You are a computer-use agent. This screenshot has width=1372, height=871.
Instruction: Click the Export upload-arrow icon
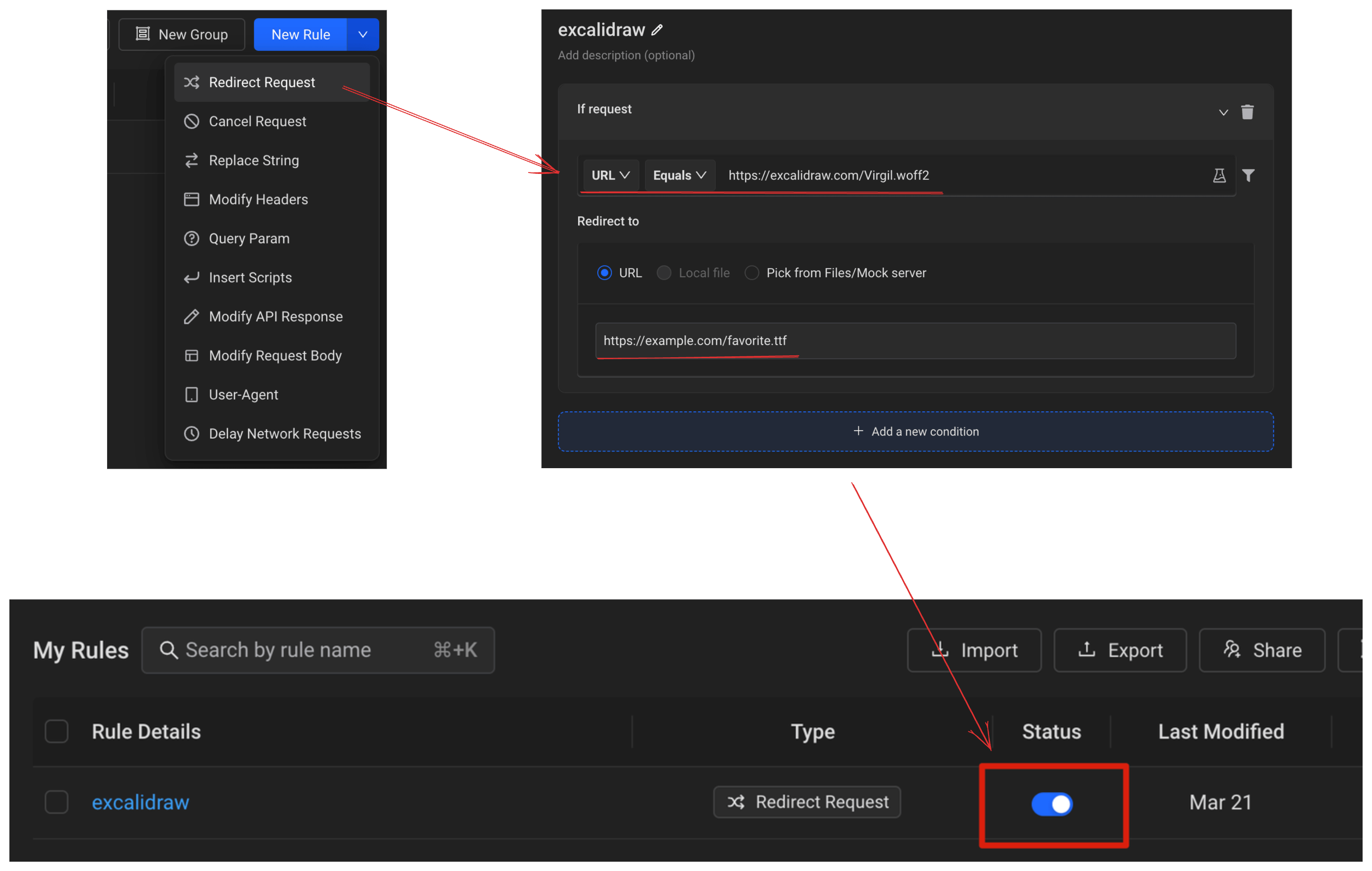tap(1087, 649)
